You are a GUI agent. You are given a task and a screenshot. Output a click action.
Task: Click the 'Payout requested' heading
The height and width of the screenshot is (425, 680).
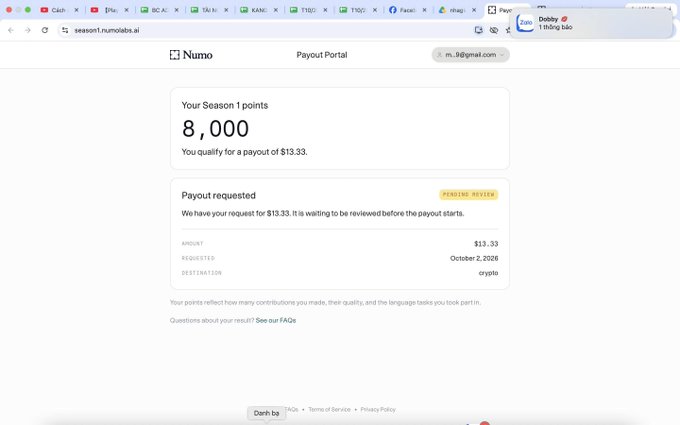[219, 196]
